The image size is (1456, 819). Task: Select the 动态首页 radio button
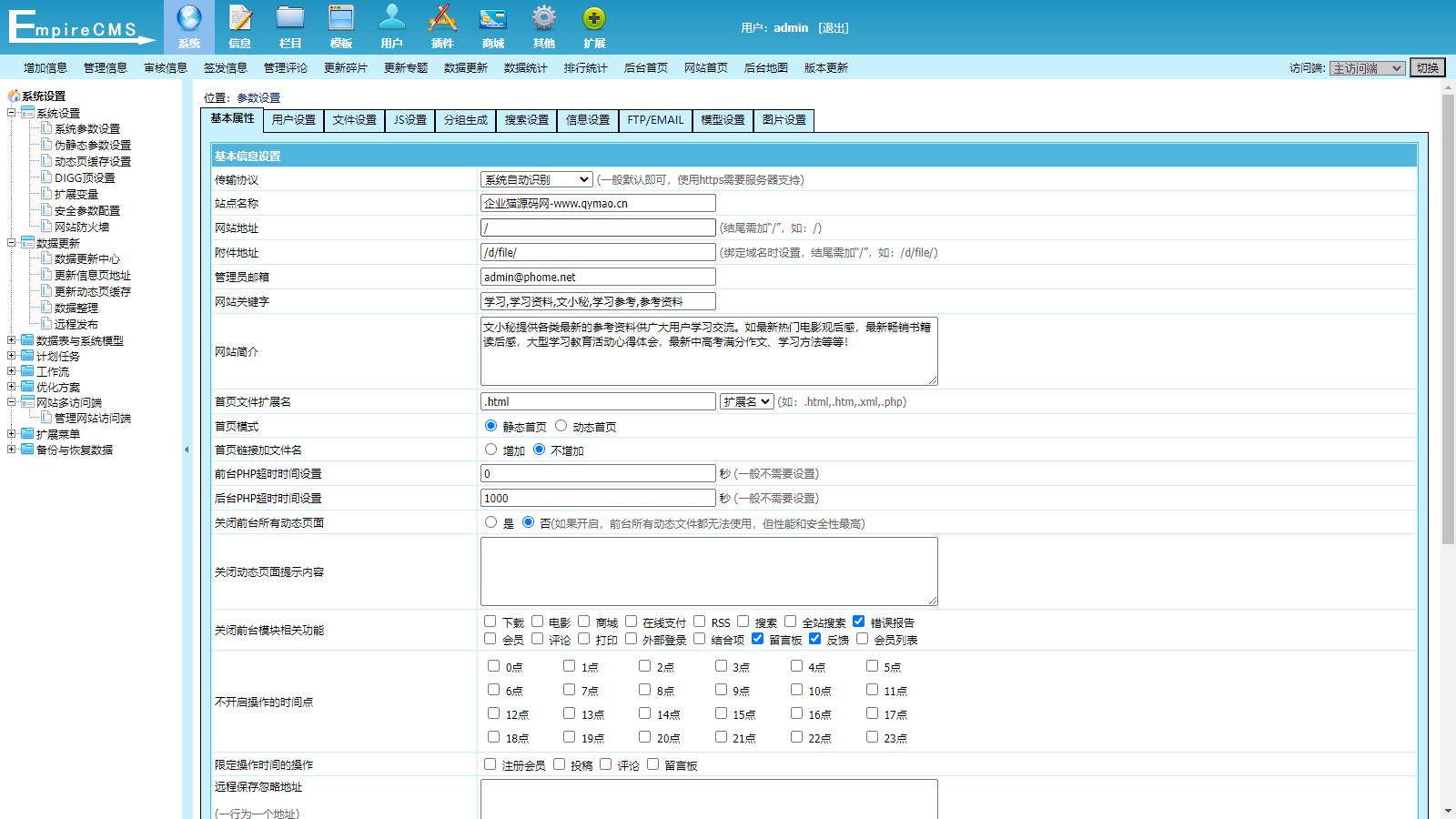(563, 425)
